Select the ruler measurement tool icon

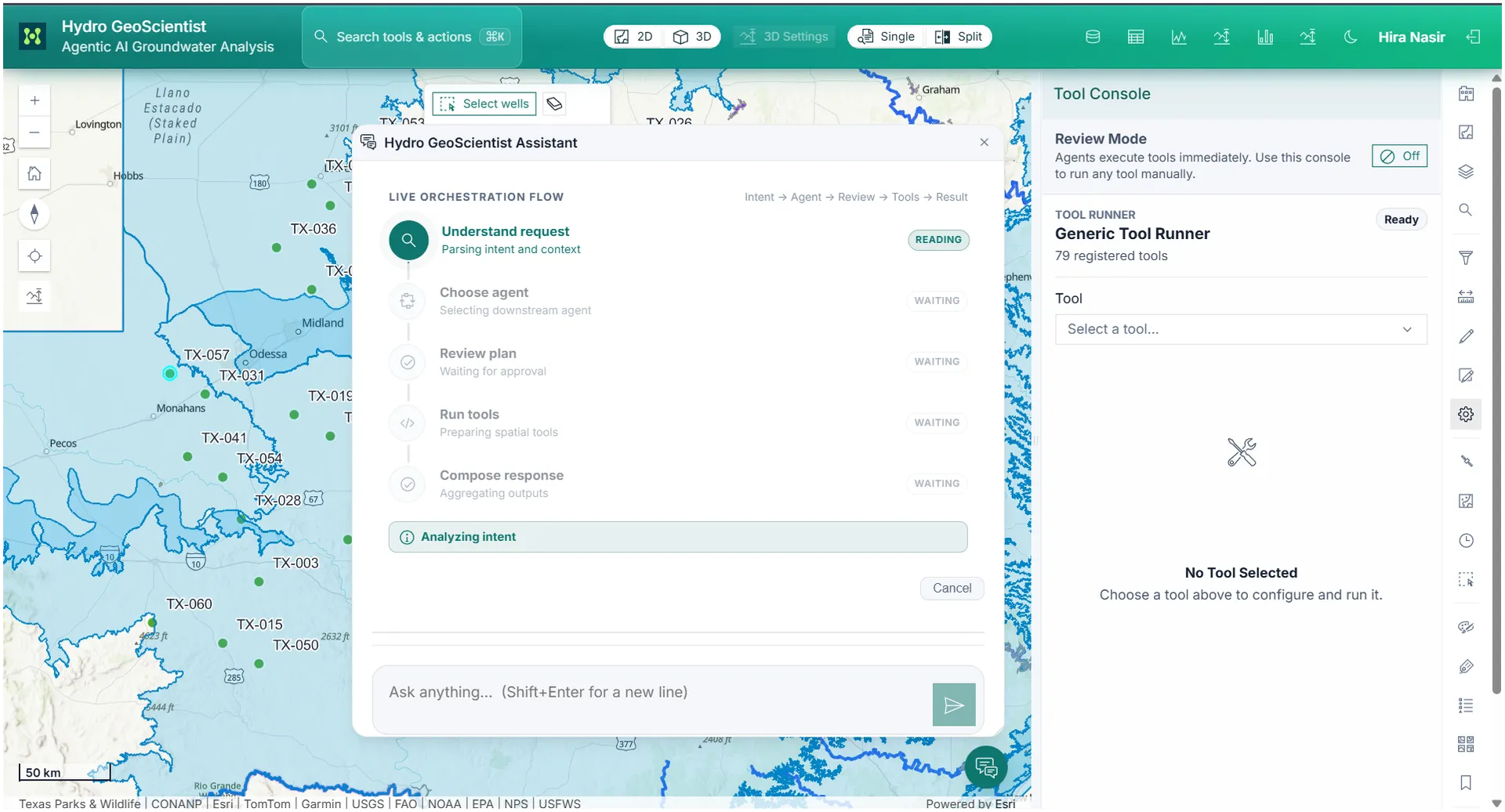tap(1466, 296)
